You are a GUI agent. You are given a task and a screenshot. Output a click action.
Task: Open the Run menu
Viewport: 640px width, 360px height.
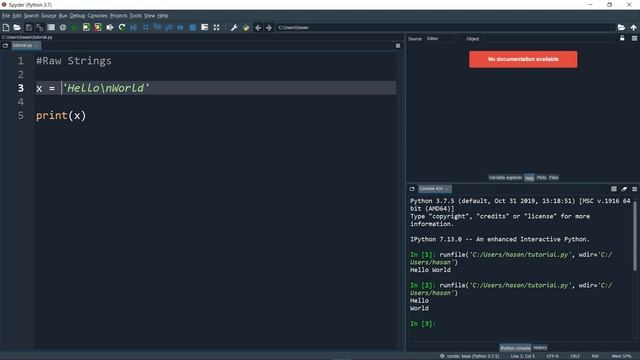63,16
